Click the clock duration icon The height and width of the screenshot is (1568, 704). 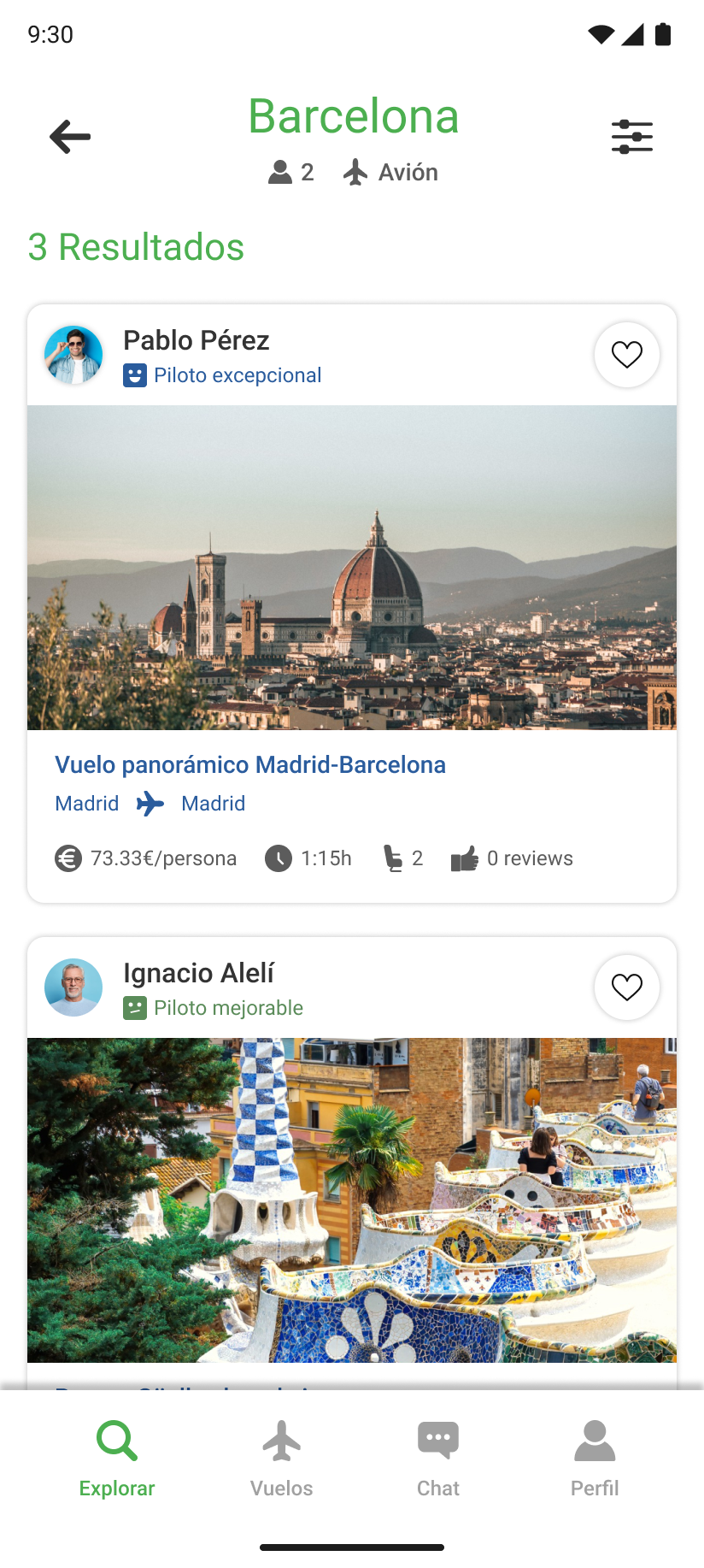click(279, 858)
